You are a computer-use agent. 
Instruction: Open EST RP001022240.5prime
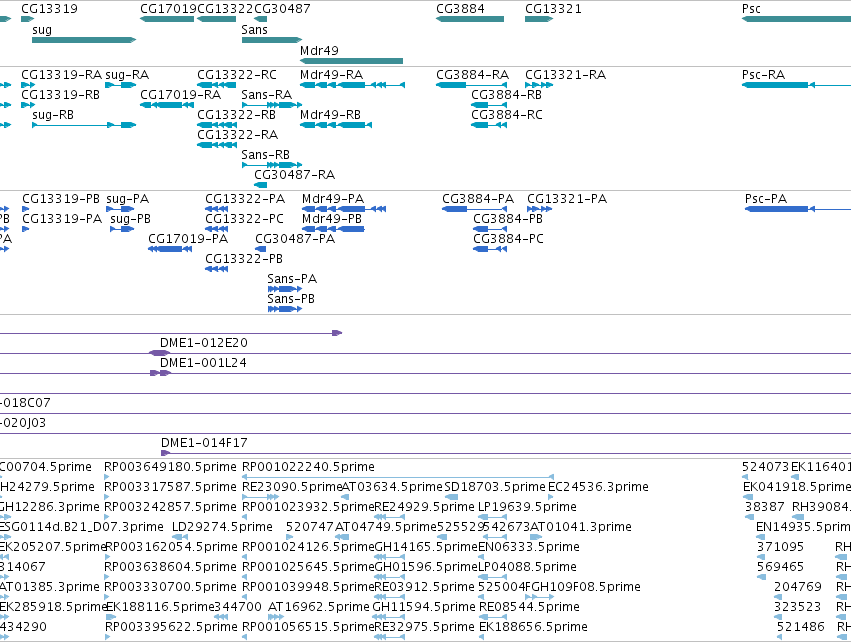(308, 467)
